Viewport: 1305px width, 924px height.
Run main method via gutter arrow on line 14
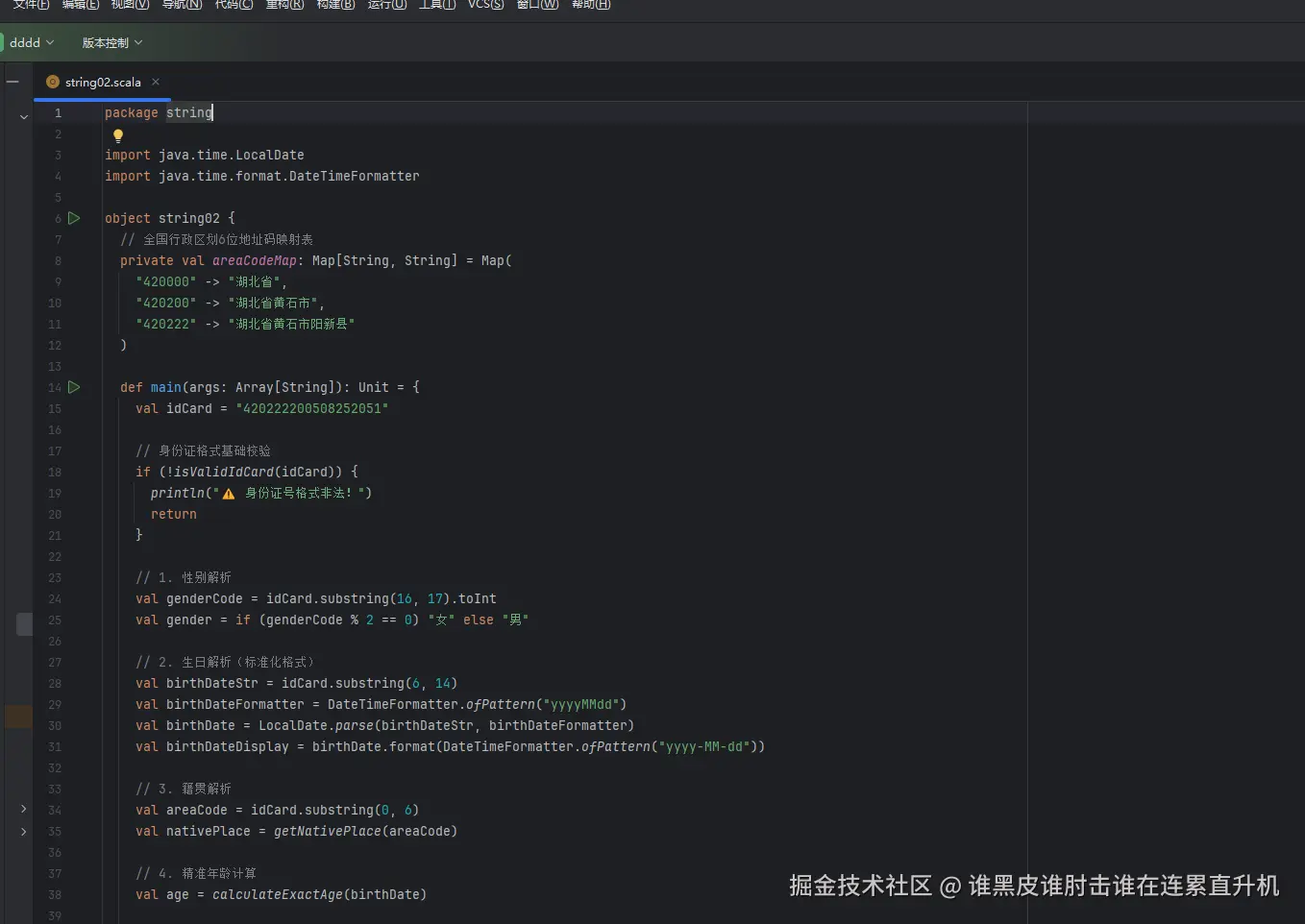(x=74, y=387)
